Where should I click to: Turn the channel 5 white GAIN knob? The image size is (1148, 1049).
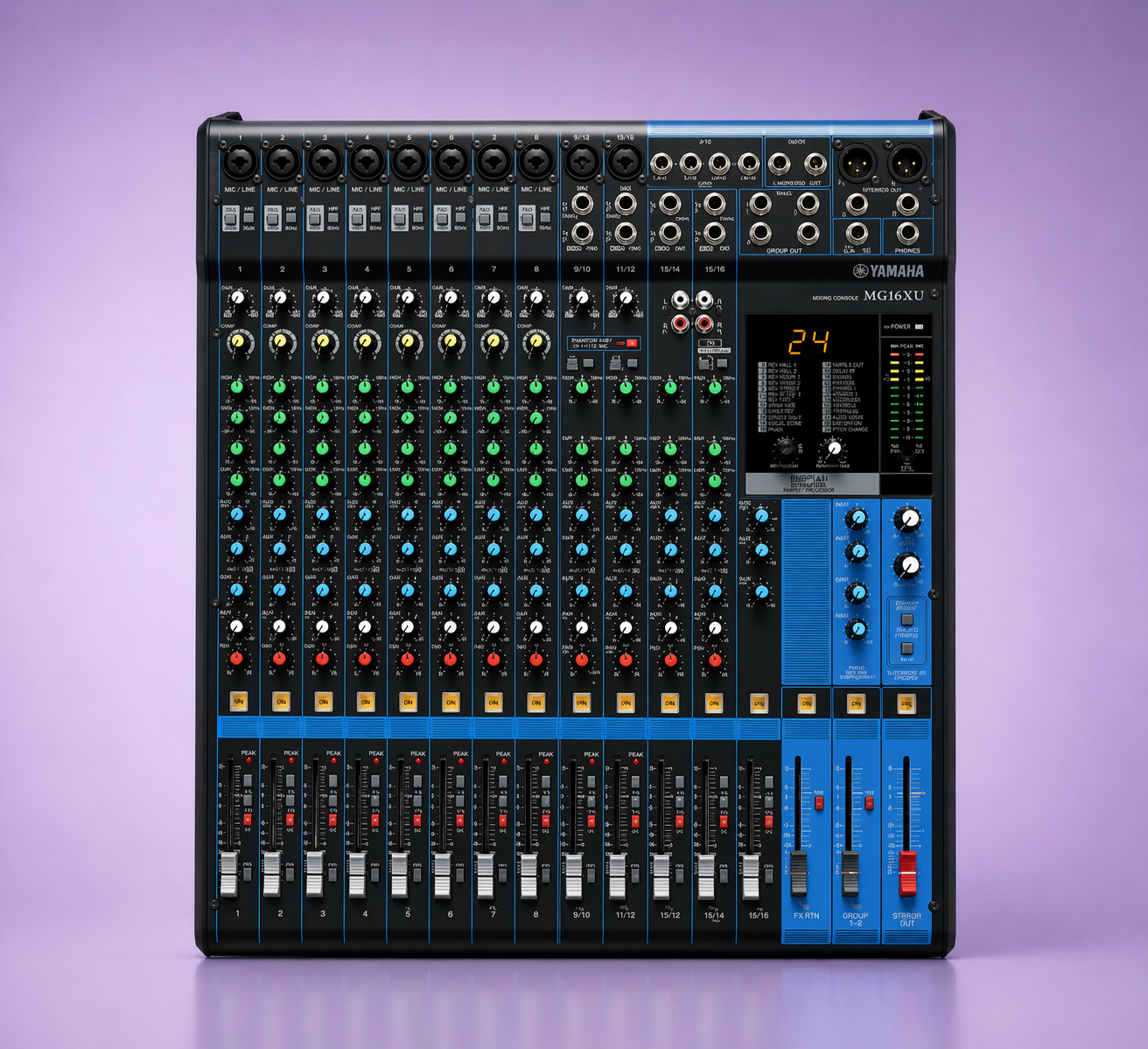click(x=408, y=300)
